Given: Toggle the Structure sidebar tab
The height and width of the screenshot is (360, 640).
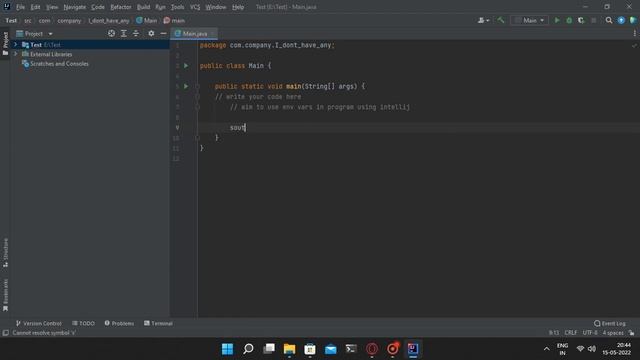Looking at the screenshot, I should coord(5,253).
